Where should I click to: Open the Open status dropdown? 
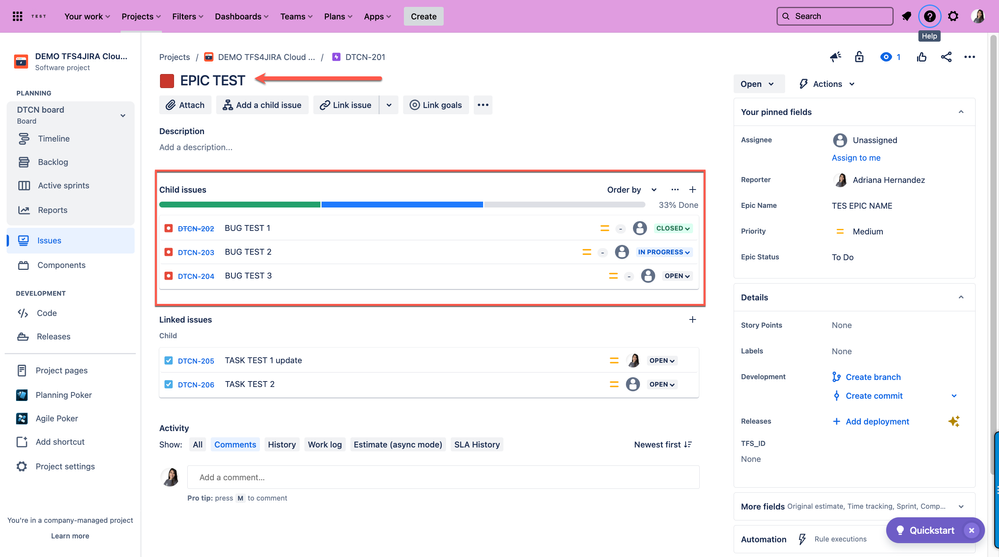tap(757, 84)
